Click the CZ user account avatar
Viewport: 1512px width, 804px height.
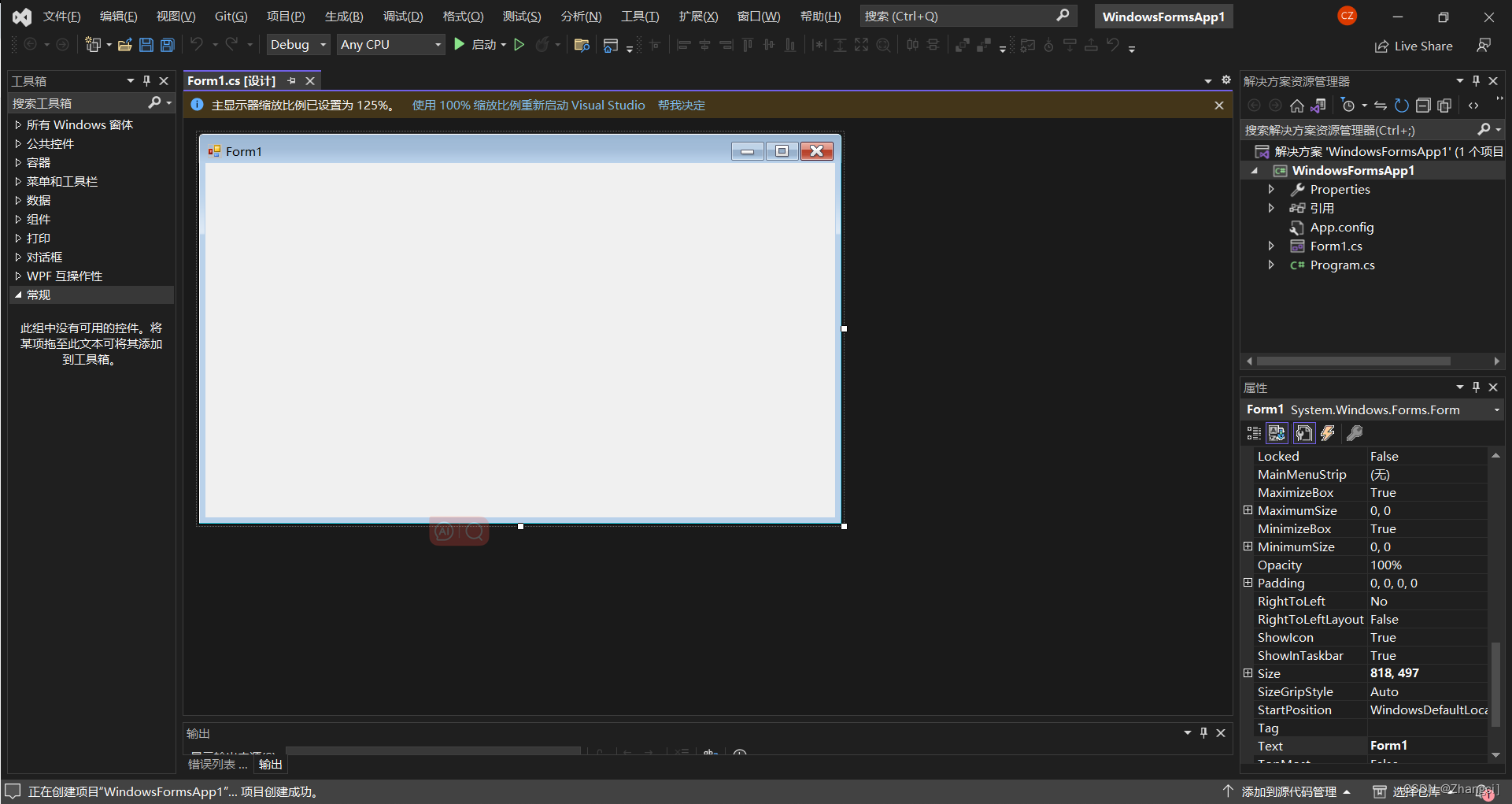[x=1347, y=16]
